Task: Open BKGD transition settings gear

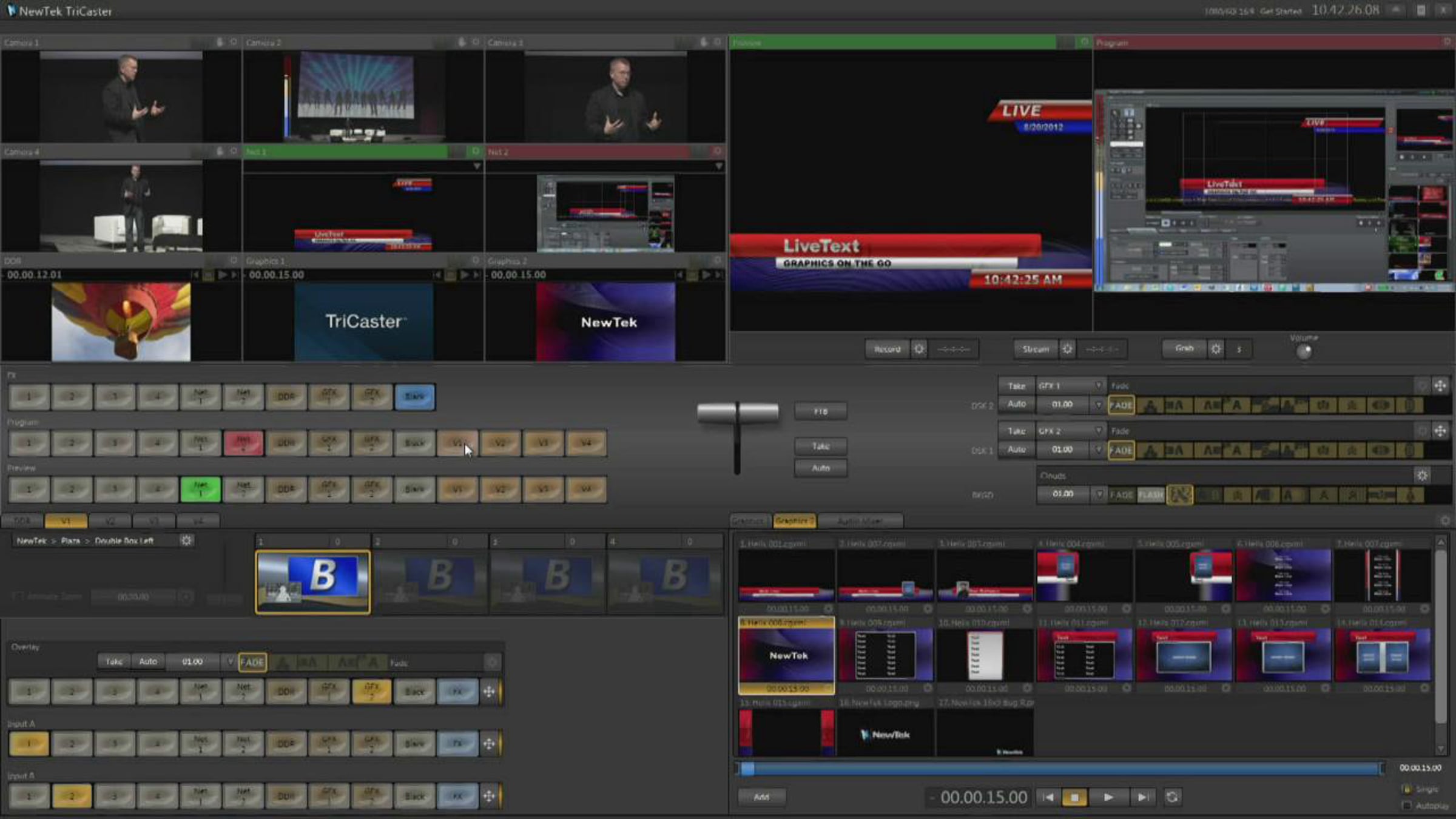Action: coord(1422,476)
